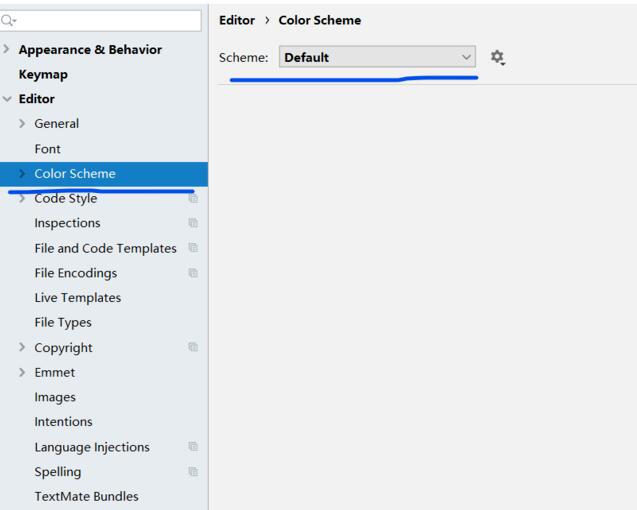Expand the Copyright settings node
Image resolution: width=637 pixels, height=510 pixels.
22,347
